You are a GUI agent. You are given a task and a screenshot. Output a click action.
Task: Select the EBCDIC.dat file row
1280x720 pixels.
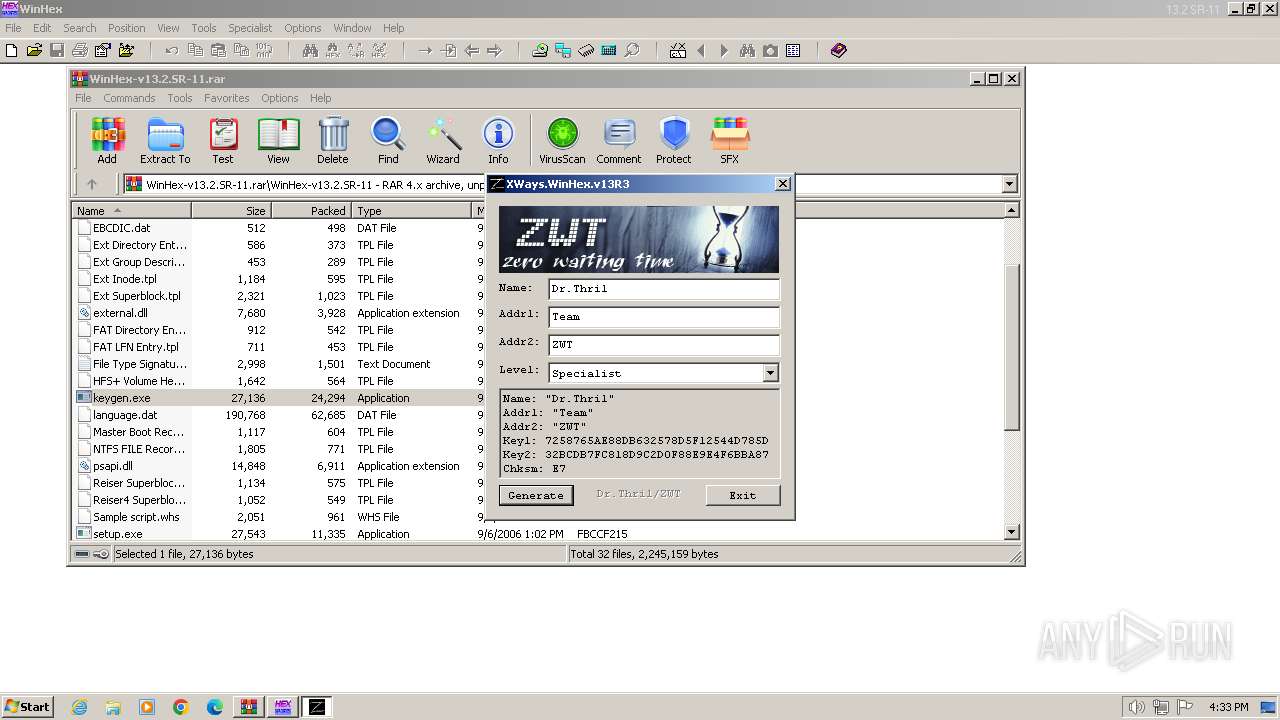280,228
